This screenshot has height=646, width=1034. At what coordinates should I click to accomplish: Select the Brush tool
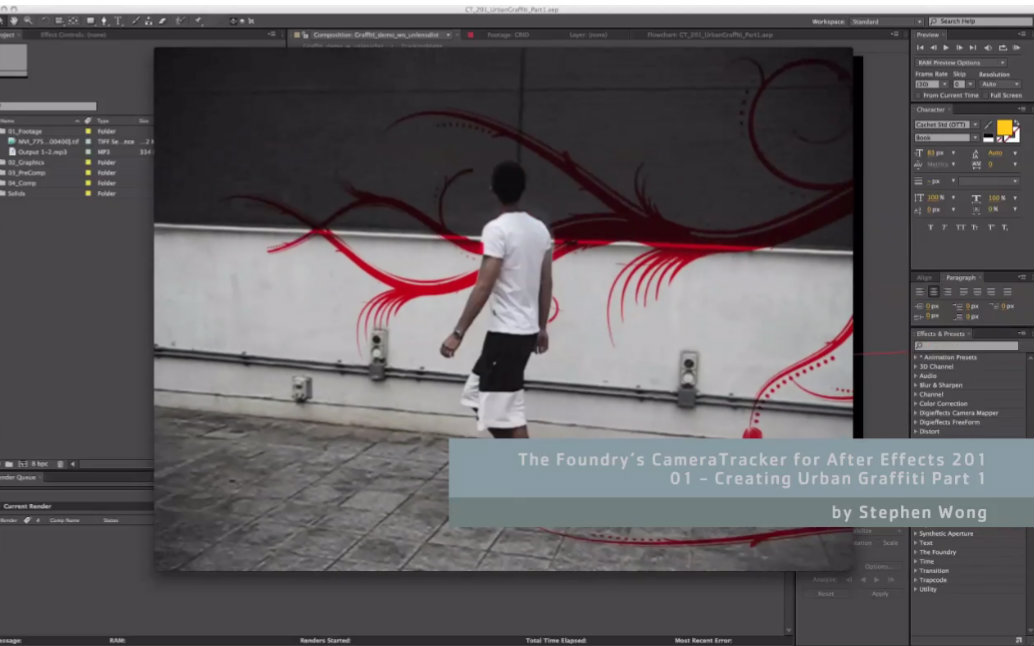pyautogui.click(x=134, y=19)
